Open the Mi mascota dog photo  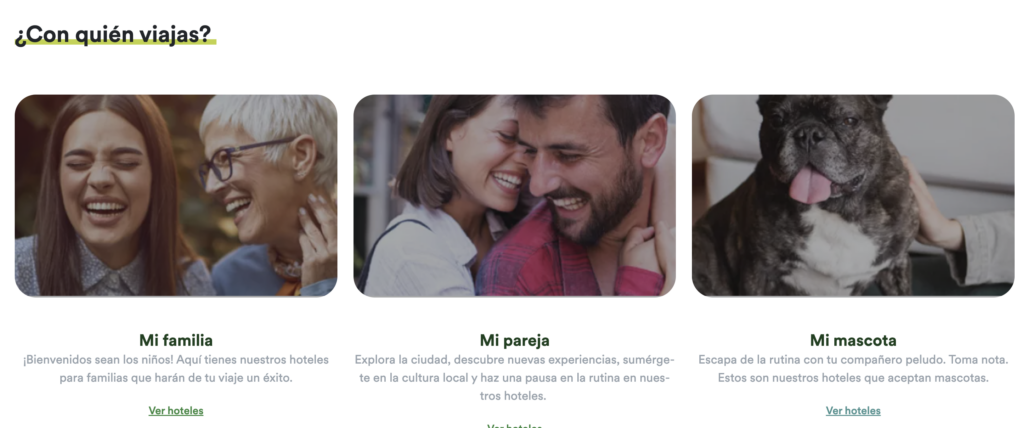(853, 195)
